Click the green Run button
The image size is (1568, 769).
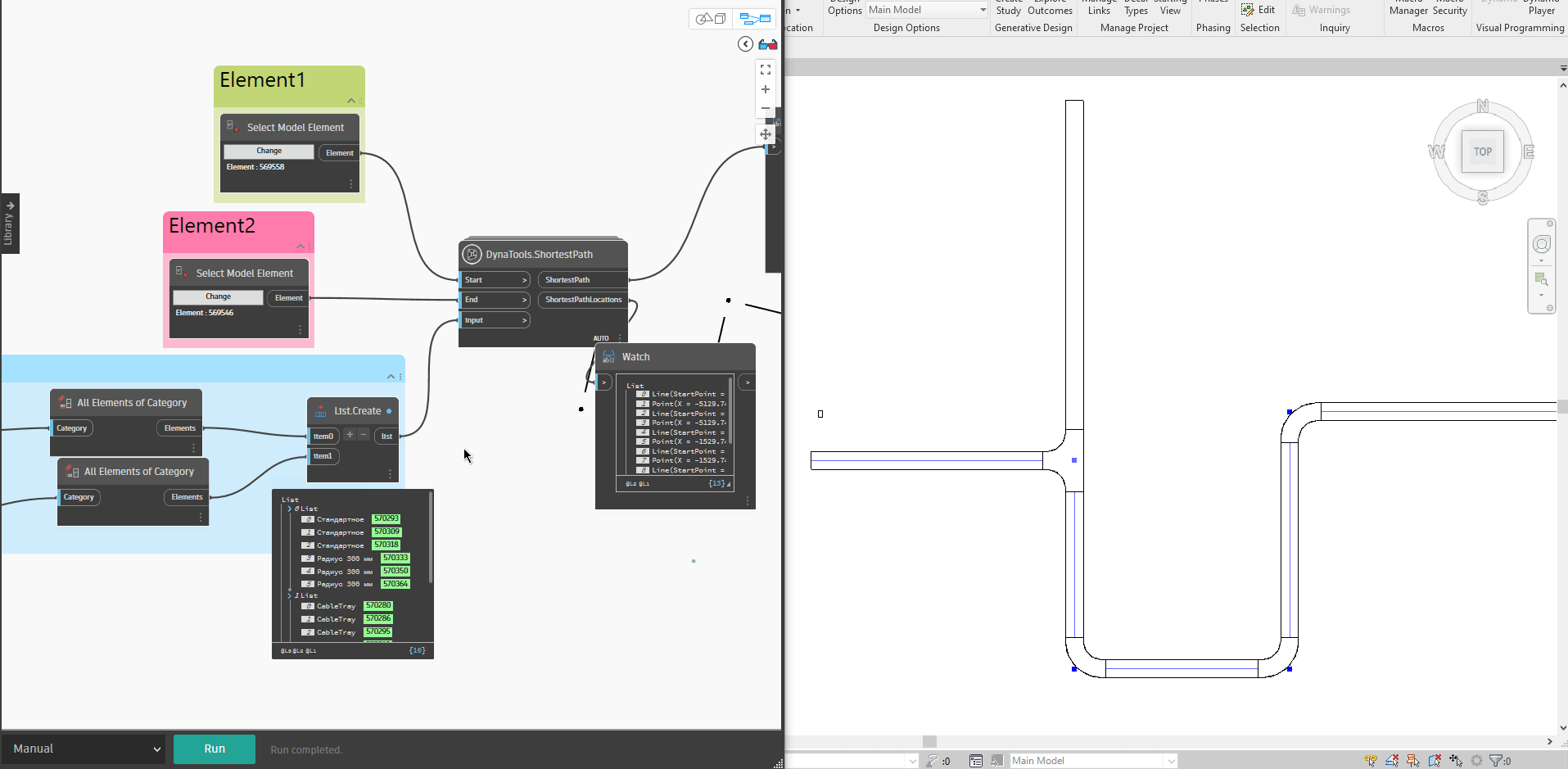pyautogui.click(x=215, y=749)
